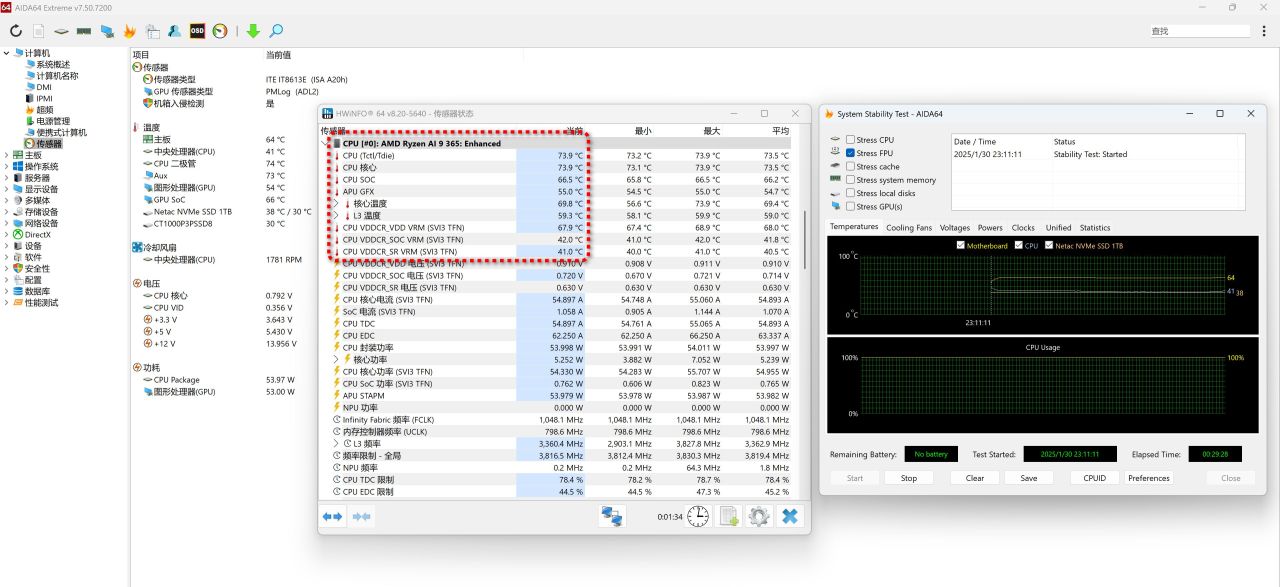Expand the 主板 tree node
Screen dimensions: 1280x587
coord(7,155)
